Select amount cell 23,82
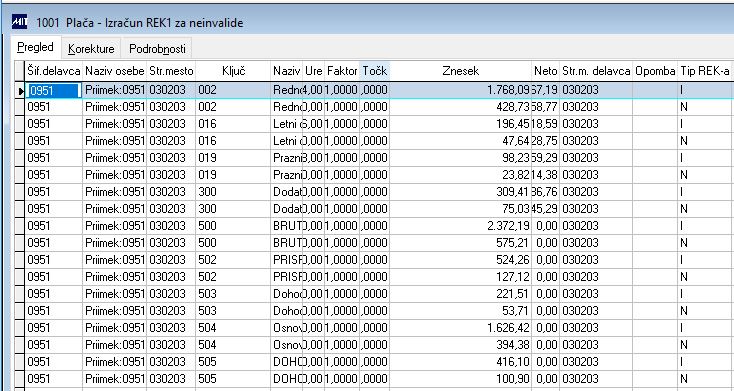Screen dimensions: 734x391 (x=461, y=175)
